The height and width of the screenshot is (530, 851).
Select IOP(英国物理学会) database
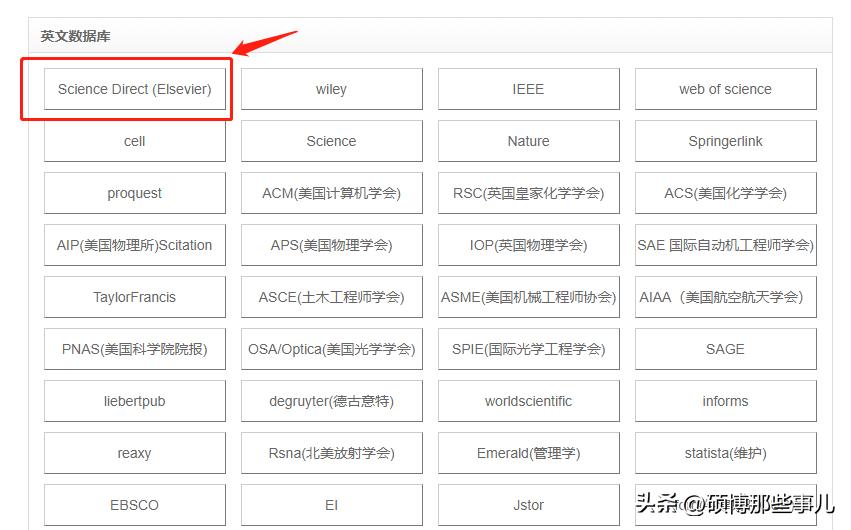(529, 245)
